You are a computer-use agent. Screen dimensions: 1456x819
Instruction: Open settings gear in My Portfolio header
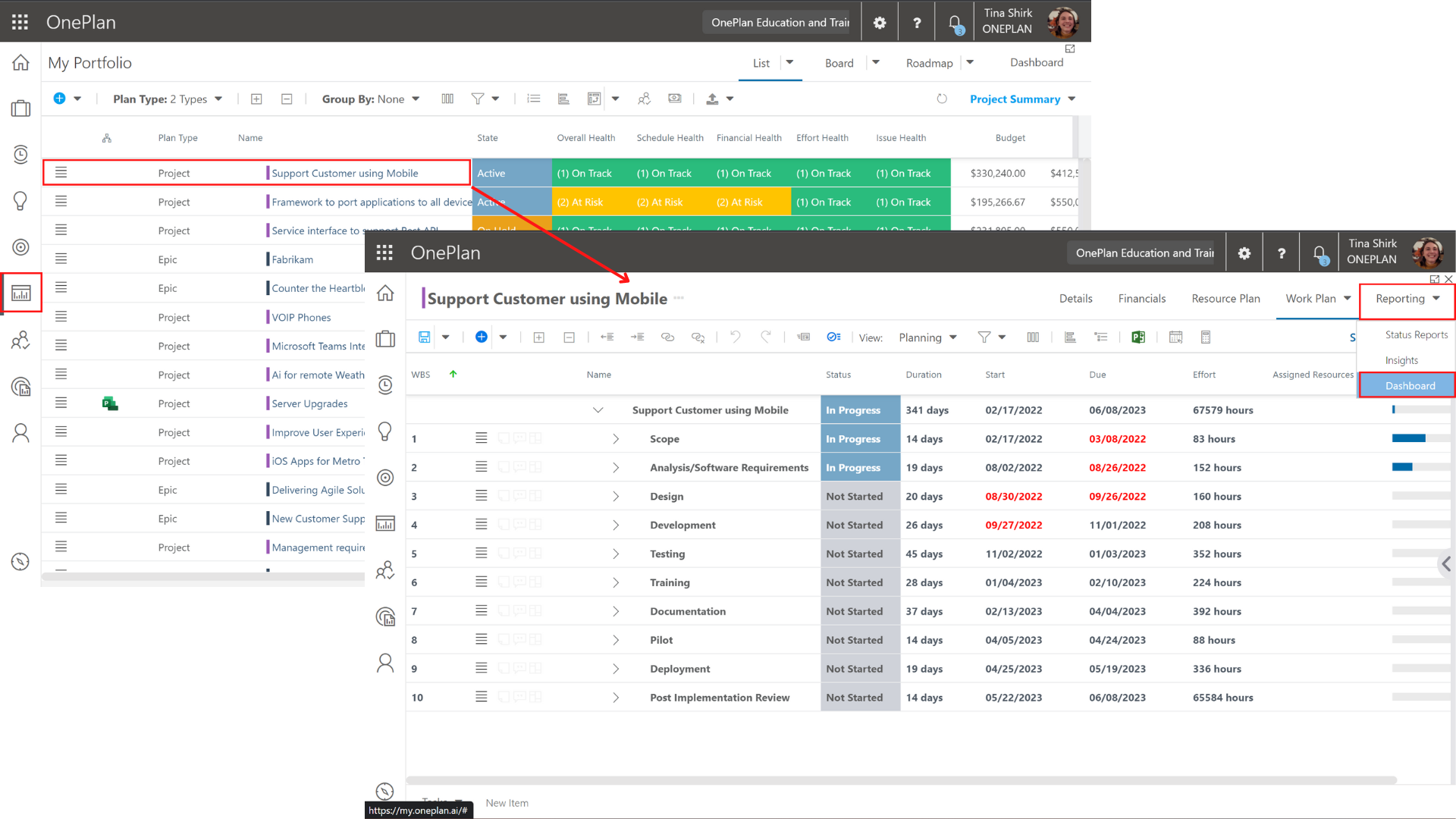(880, 23)
